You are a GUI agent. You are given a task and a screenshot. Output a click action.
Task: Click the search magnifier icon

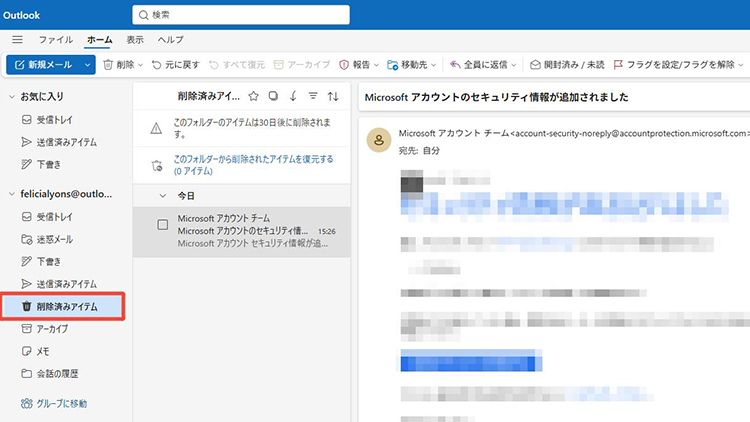(143, 15)
